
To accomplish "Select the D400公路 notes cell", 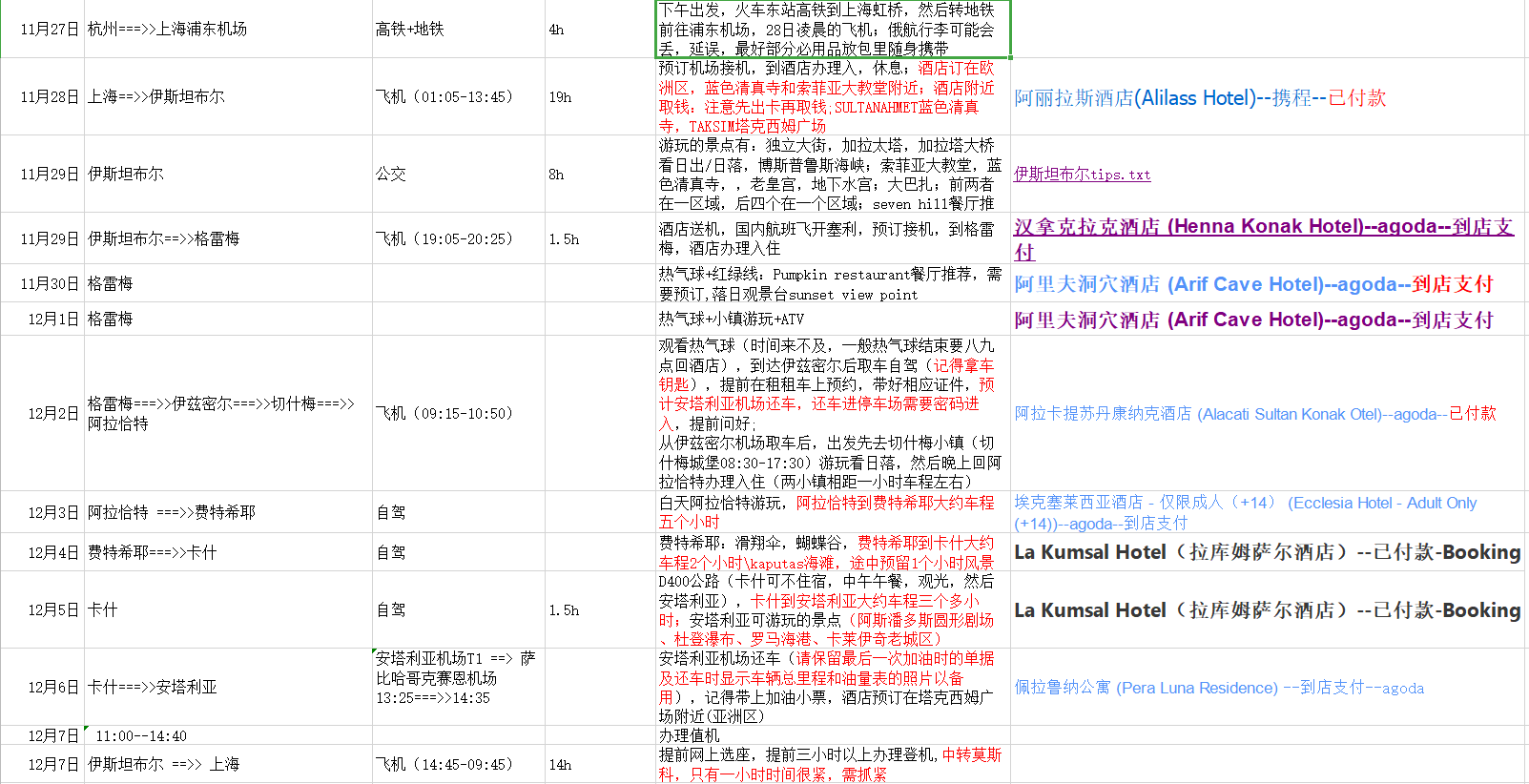I will pos(834,610).
